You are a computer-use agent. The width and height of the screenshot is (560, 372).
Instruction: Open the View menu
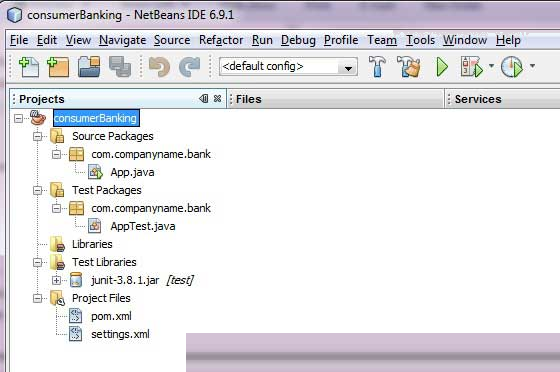78,40
